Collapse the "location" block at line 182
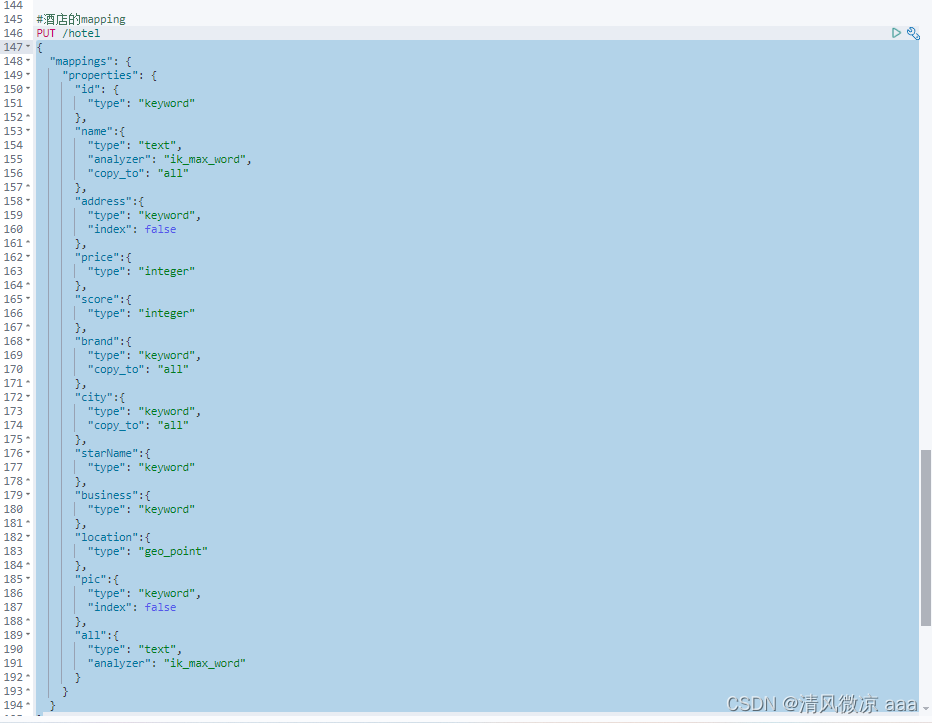 pos(28,537)
